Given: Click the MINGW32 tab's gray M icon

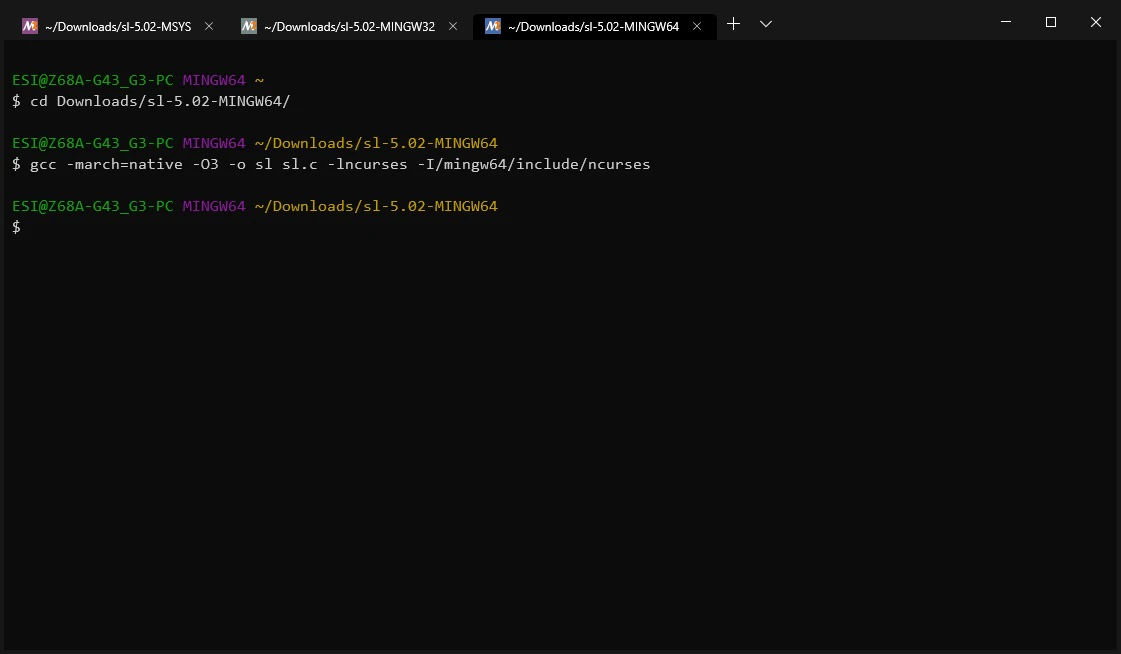Looking at the screenshot, I should [248, 26].
